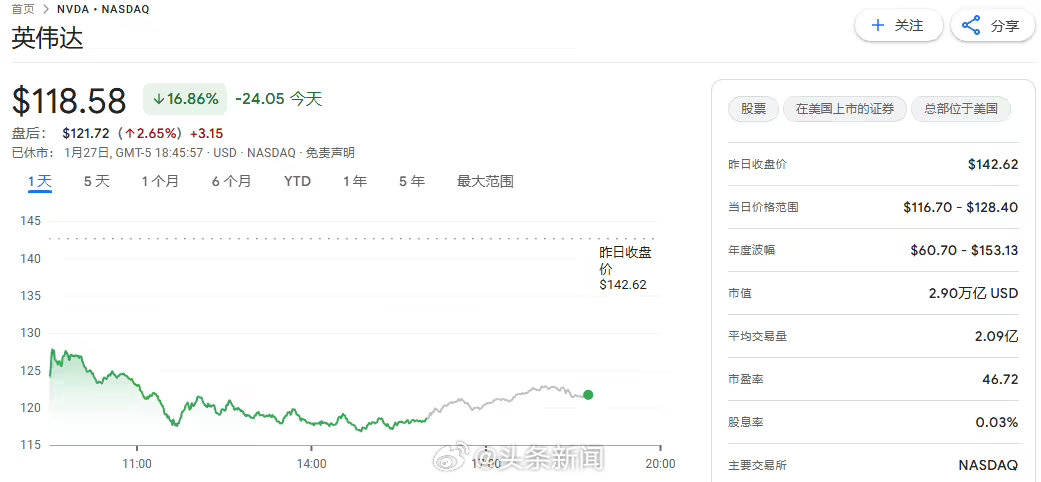
Task: Click the 年度波幅 value $60.70 - $153.13
Action: pyautogui.click(x=964, y=250)
